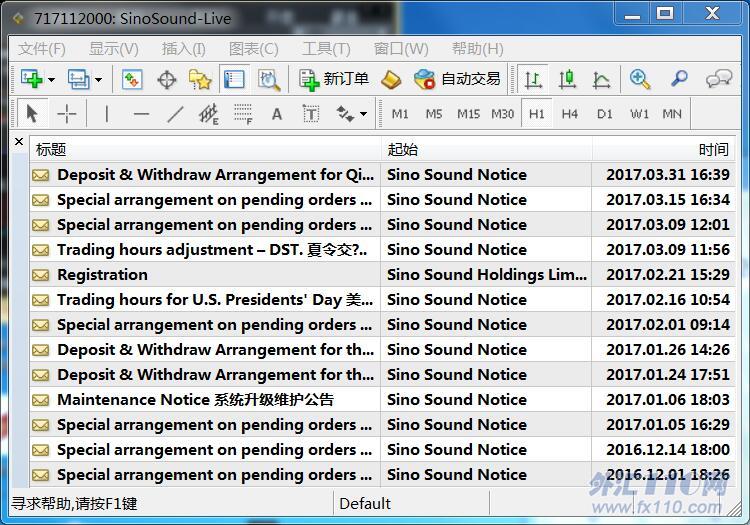Select the vertical line tool
Image resolution: width=750 pixels, height=525 pixels.
pos(106,114)
